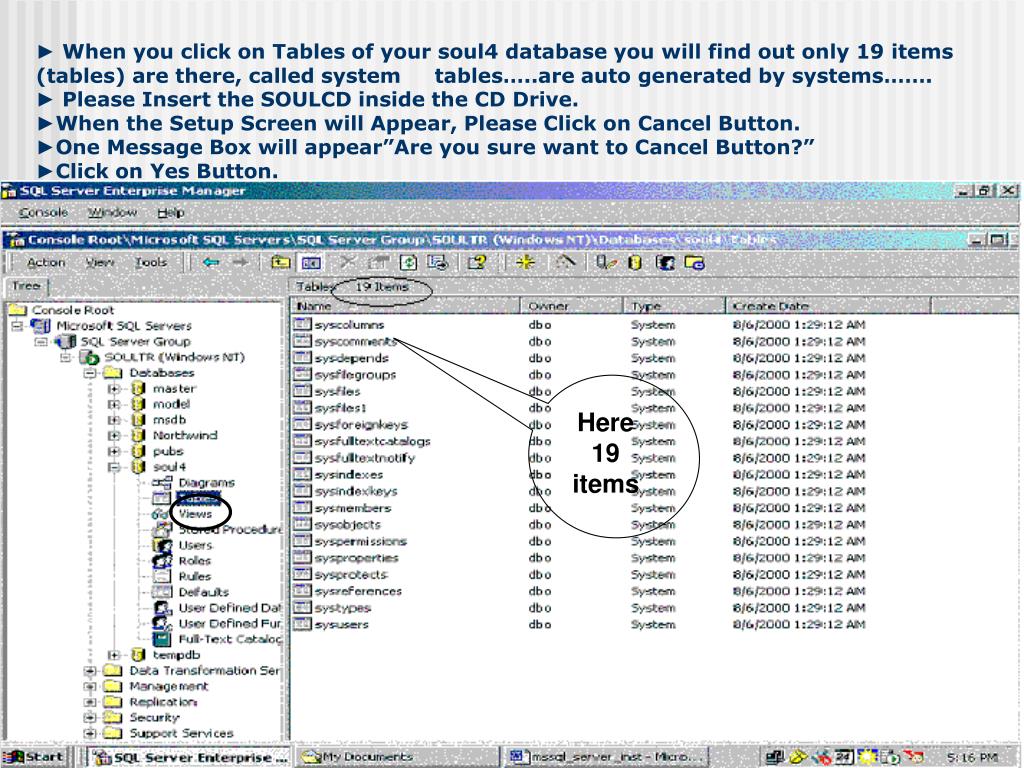Click the Forward arrow toolbar icon
The height and width of the screenshot is (768, 1024).
tap(241, 263)
